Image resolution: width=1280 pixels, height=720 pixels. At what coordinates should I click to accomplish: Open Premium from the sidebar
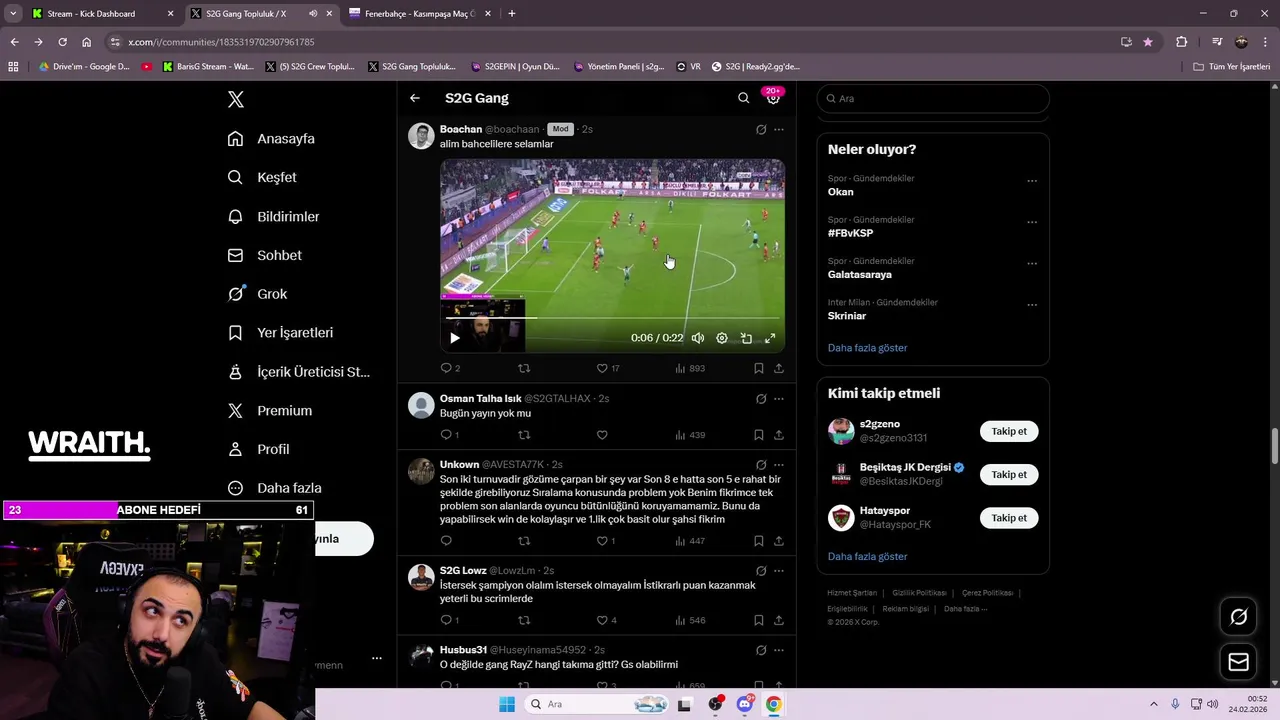270,411
